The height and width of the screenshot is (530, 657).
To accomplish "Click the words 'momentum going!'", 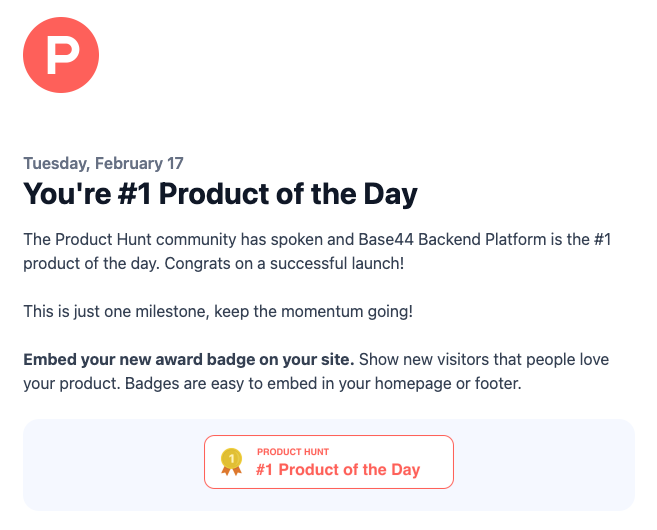I will pyautogui.click(x=347, y=312).
